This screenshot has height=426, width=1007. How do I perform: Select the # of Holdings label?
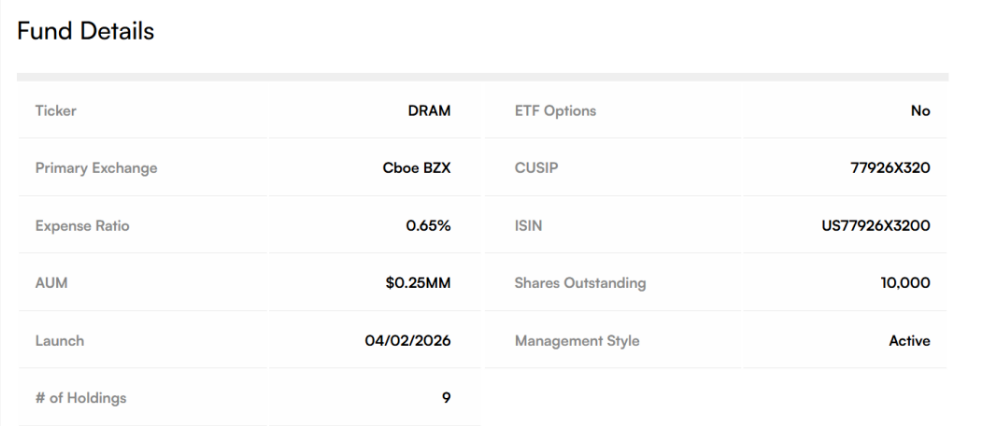(81, 399)
